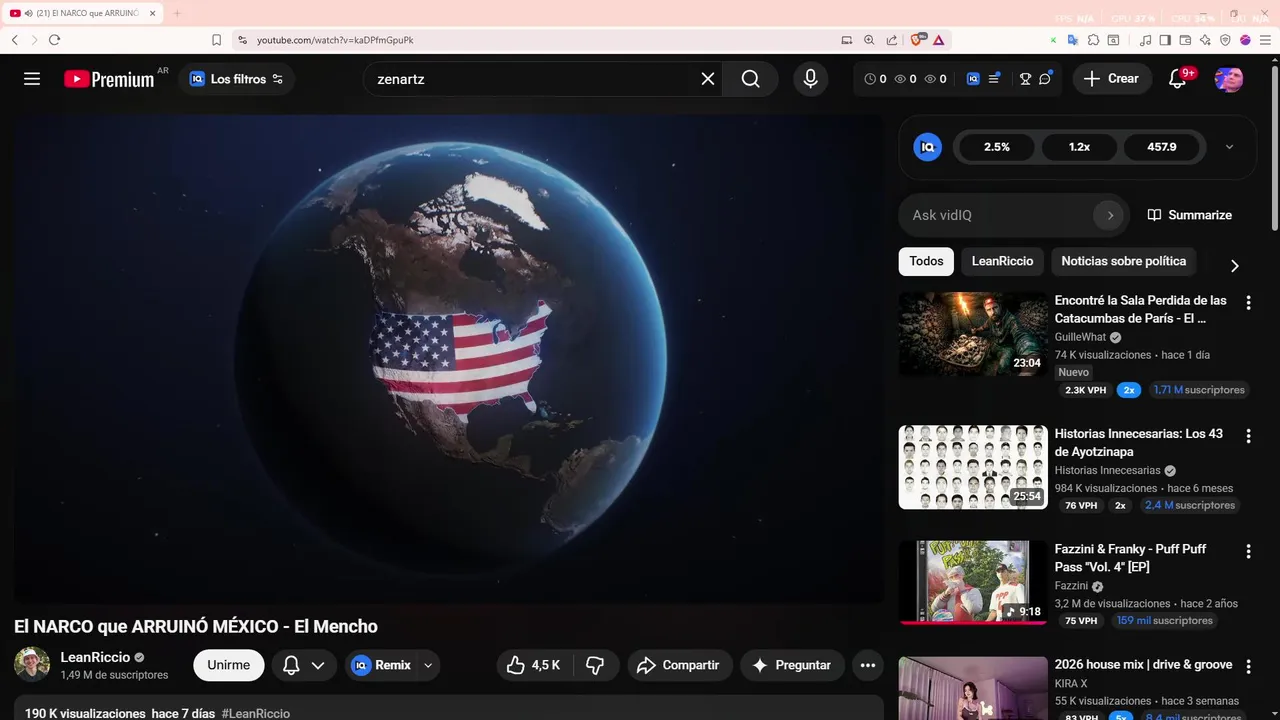This screenshot has width=1280, height=720.
Task: Open the 43 de Ayotzinapa video thumbnail
Action: pos(973,467)
